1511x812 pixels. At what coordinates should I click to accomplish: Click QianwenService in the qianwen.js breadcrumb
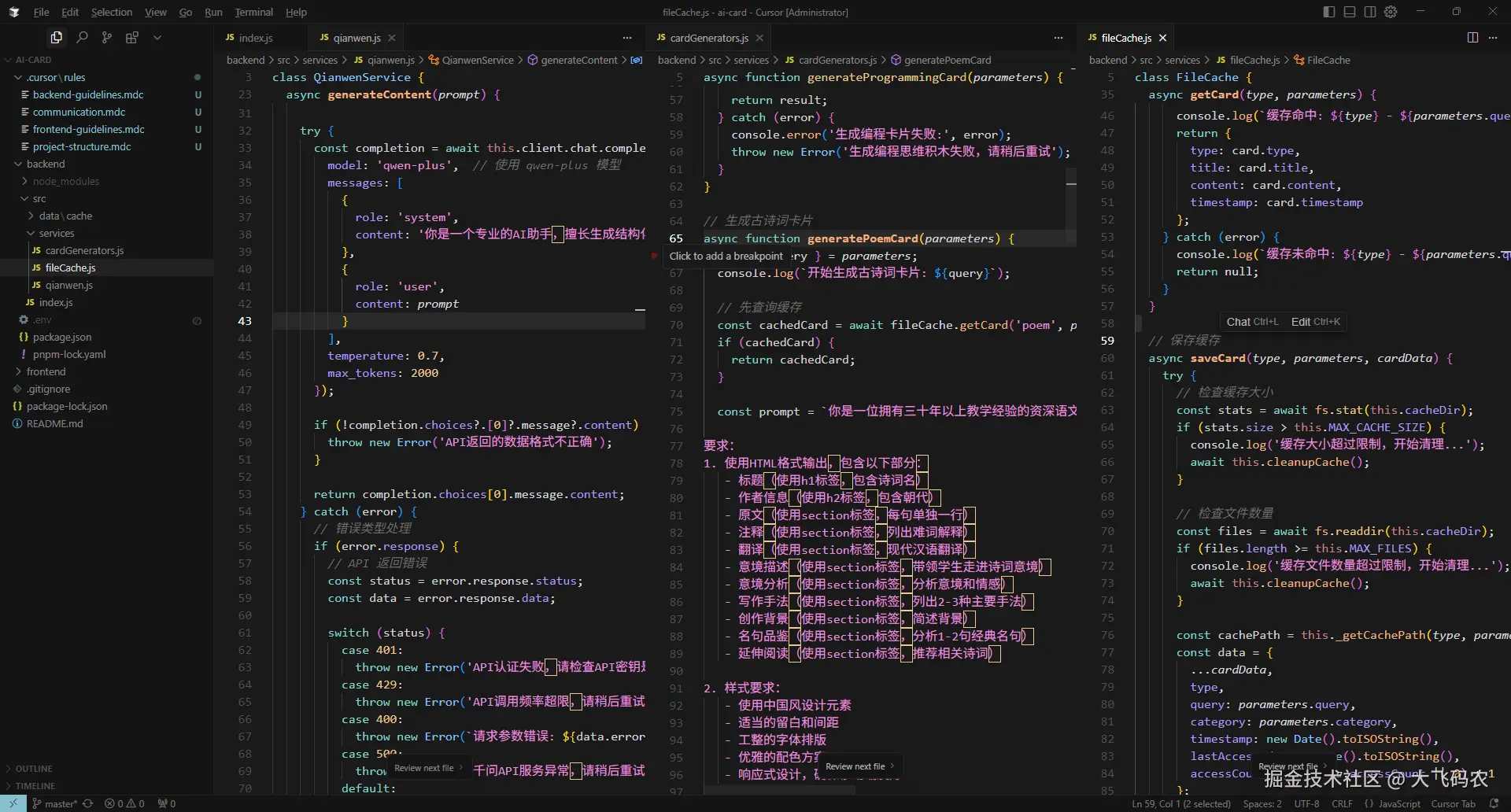[478, 60]
